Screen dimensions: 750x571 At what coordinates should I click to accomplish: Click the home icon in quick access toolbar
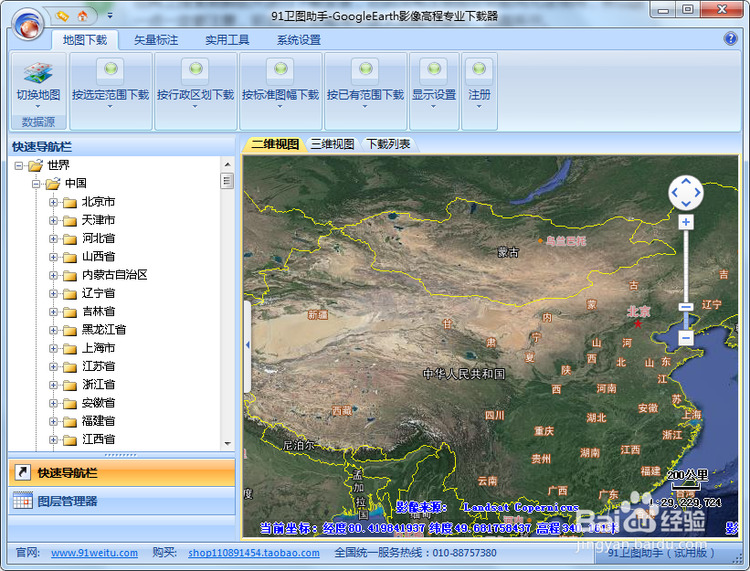[83, 16]
